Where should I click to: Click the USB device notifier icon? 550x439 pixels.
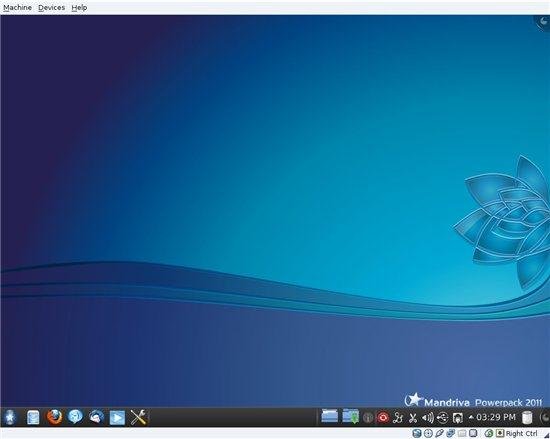(x=443, y=418)
